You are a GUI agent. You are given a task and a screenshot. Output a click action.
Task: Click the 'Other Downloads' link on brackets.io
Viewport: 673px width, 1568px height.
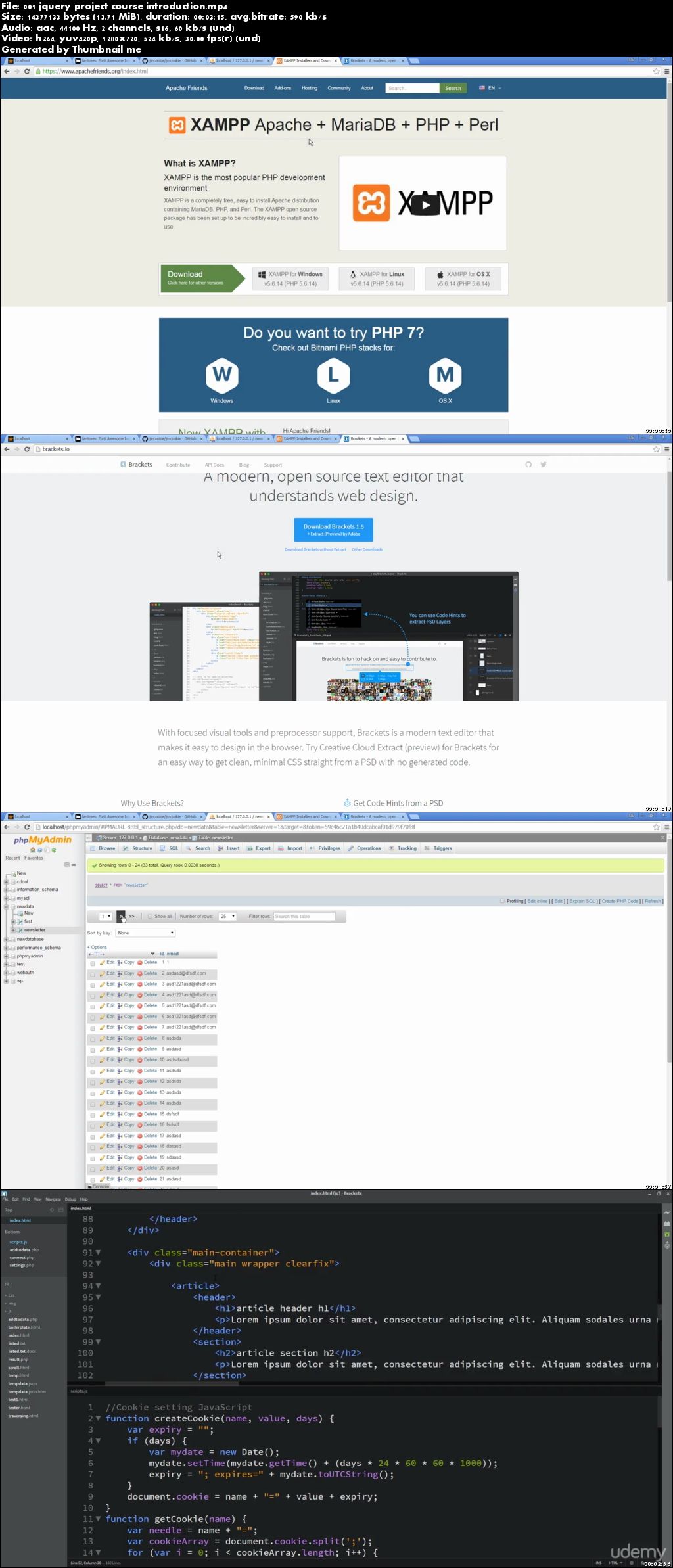point(367,549)
